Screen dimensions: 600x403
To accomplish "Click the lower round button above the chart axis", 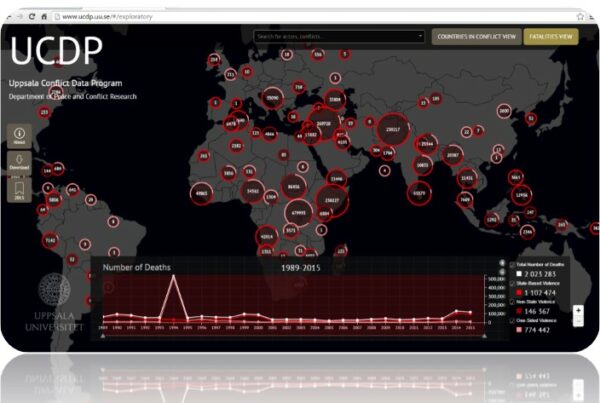I will coord(502,272).
